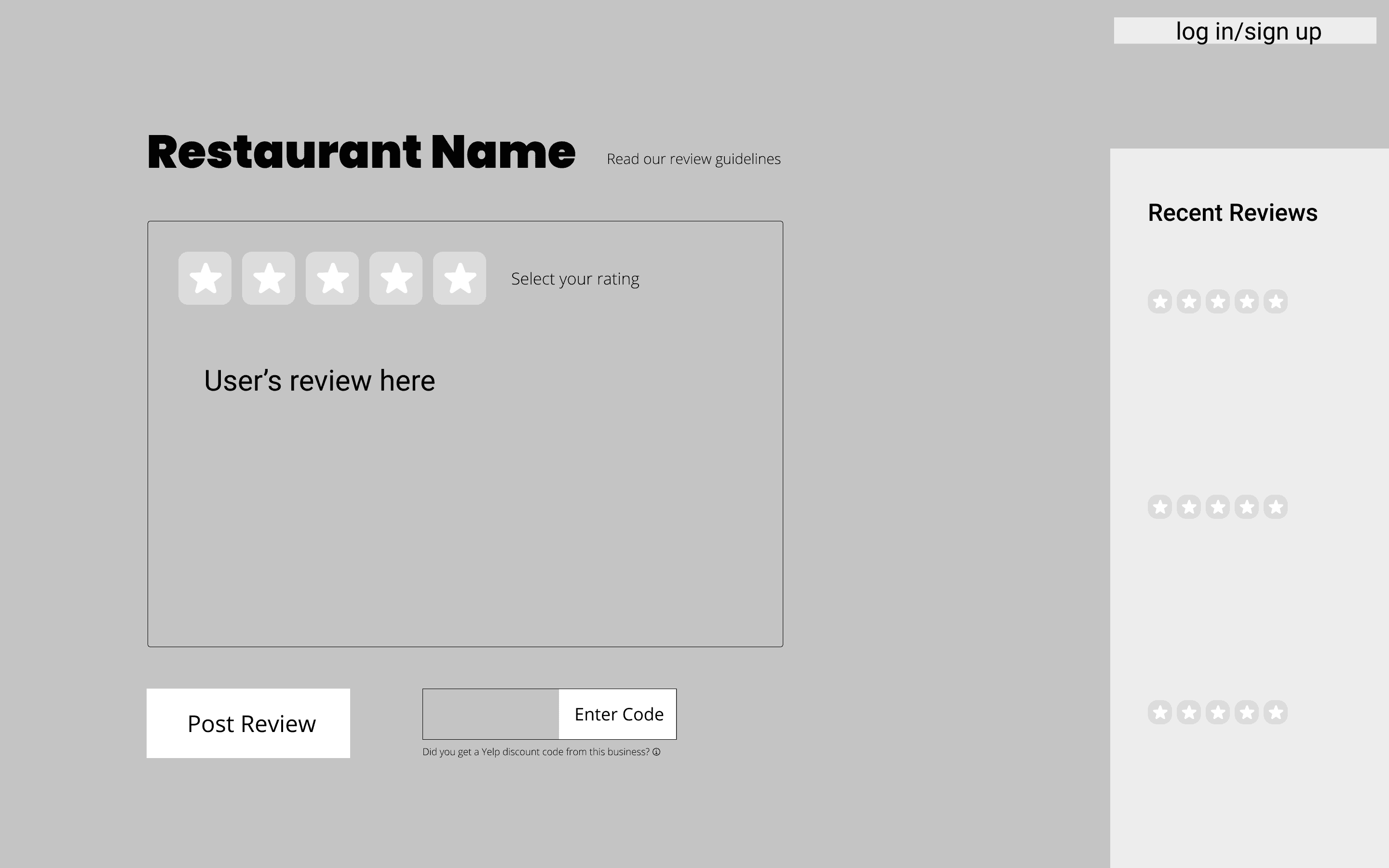1389x868 pixels.
Task: Click the Enter Code button
Action: coord(618,714)
